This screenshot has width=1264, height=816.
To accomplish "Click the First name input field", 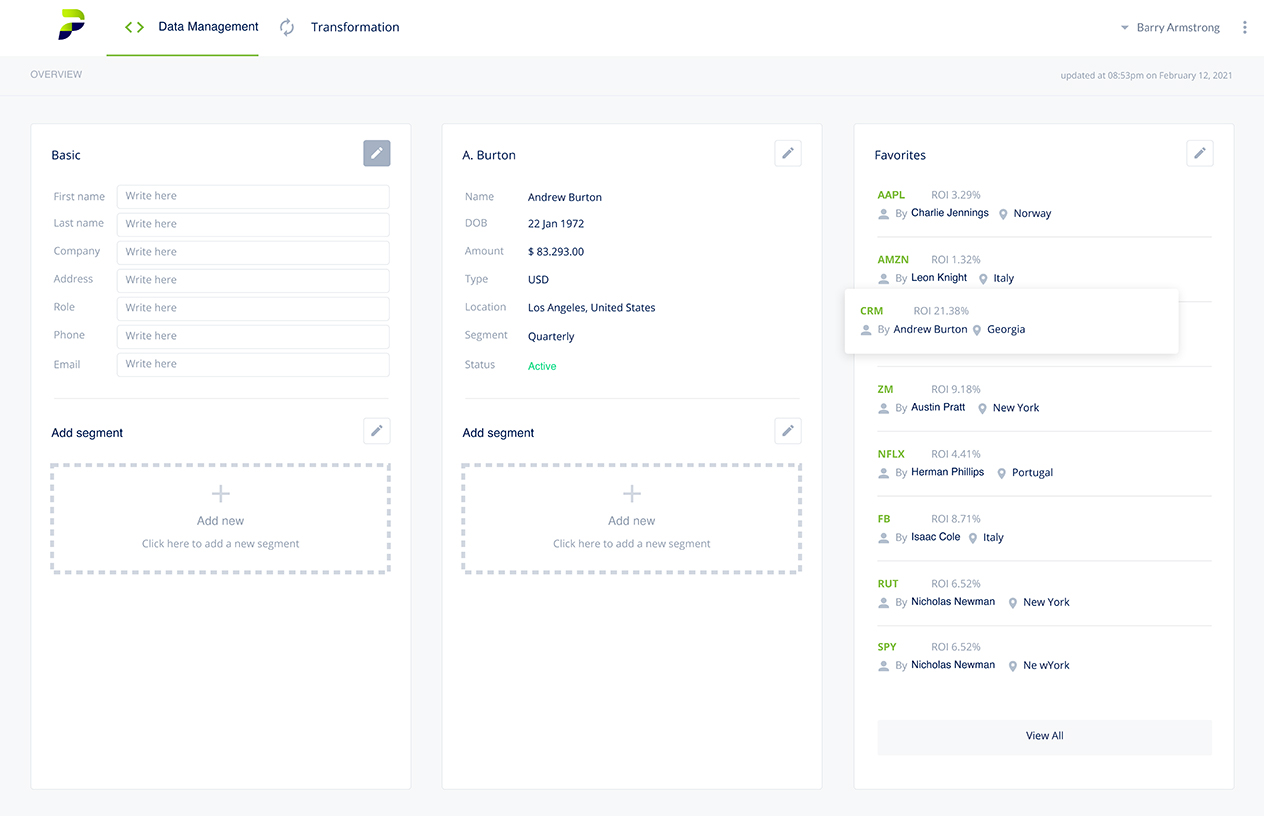I will tap(252, 196).
